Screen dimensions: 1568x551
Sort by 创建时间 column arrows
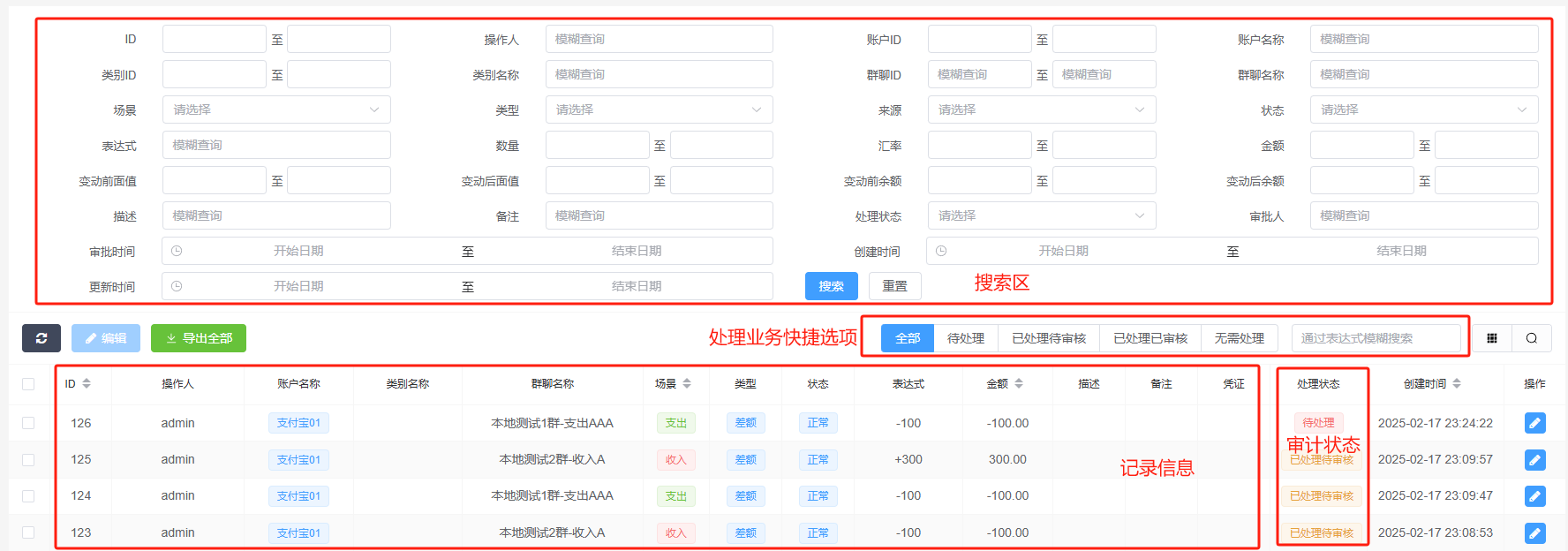click(x=1457, y=383)
